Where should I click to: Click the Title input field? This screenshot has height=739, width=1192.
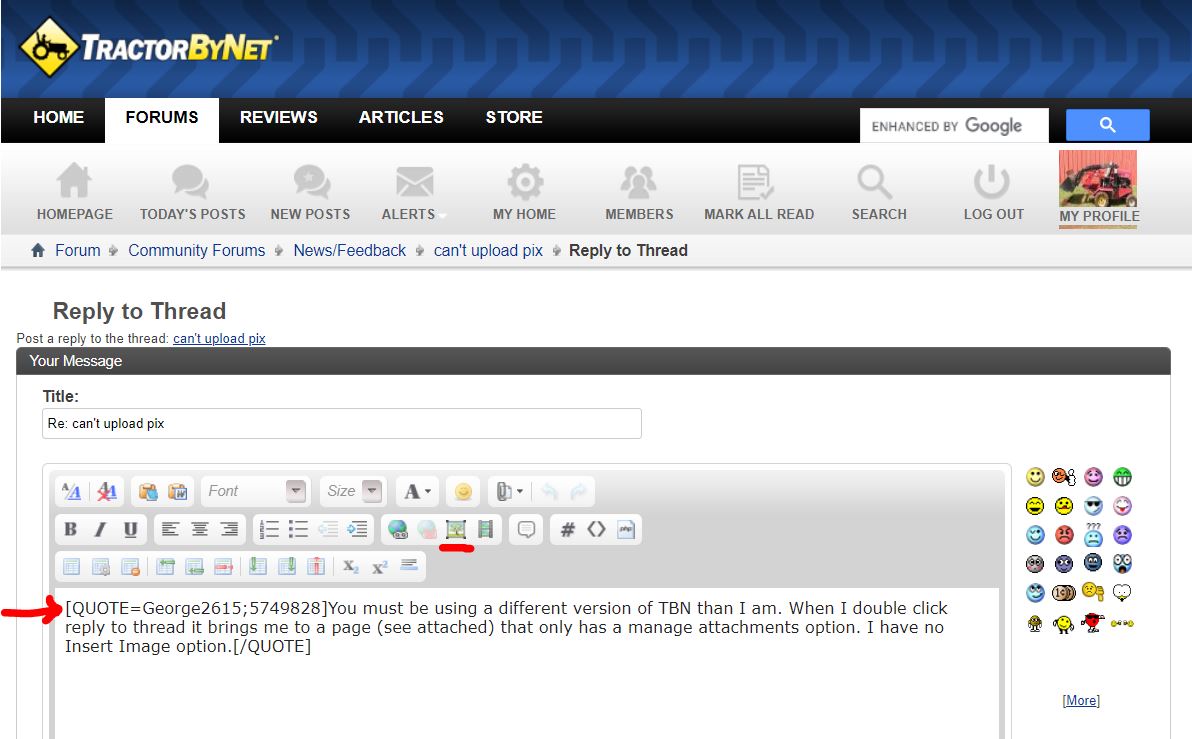341,423
